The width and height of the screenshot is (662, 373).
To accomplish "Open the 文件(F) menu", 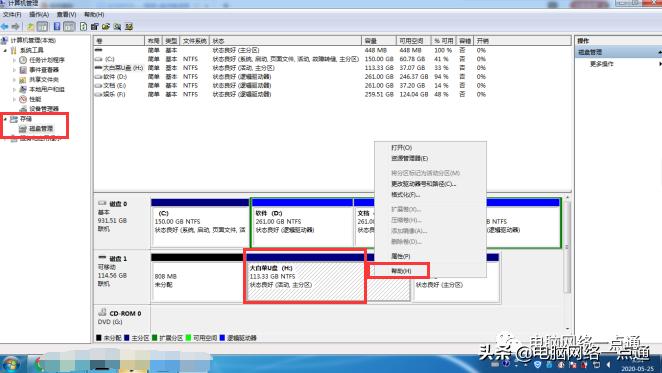I will [12, 14].
